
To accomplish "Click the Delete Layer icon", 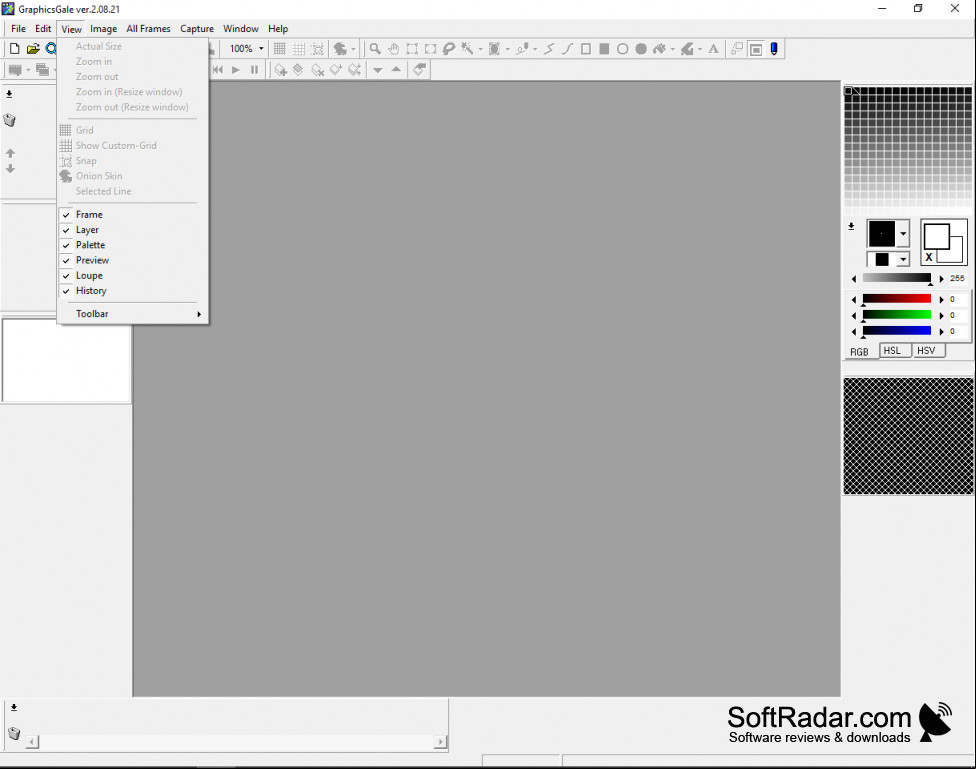I will click(317, 70).
